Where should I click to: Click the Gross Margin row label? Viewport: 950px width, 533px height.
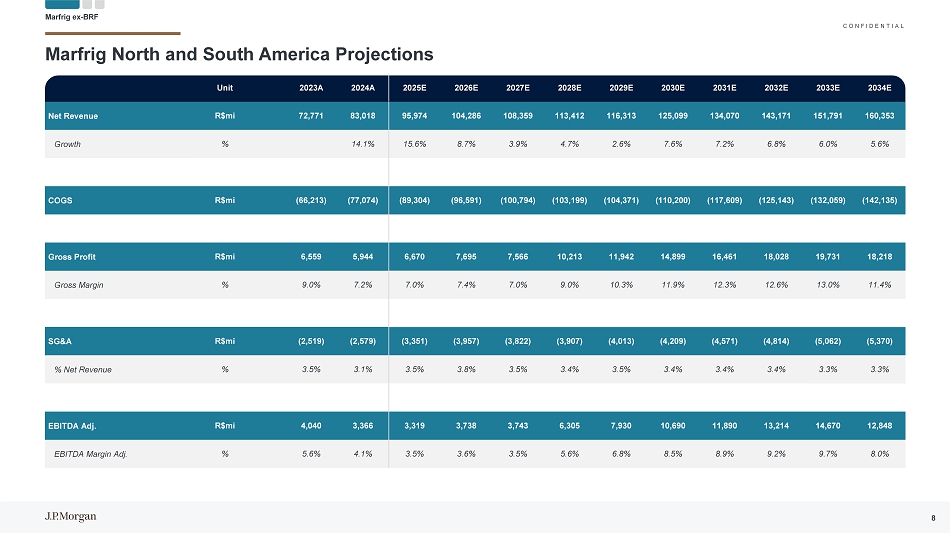pos(79,285)
